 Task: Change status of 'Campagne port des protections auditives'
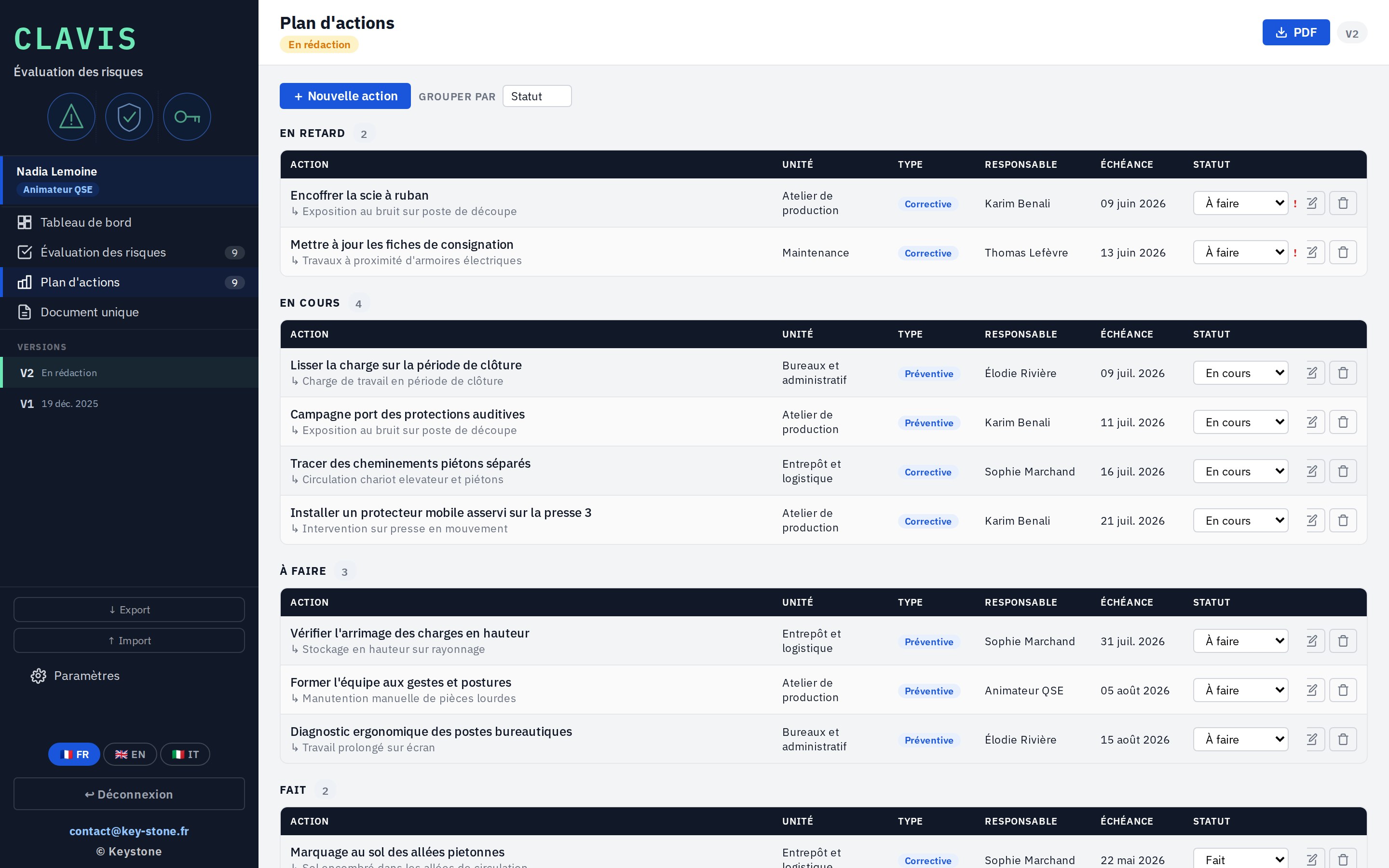(x=1241, y=422)
